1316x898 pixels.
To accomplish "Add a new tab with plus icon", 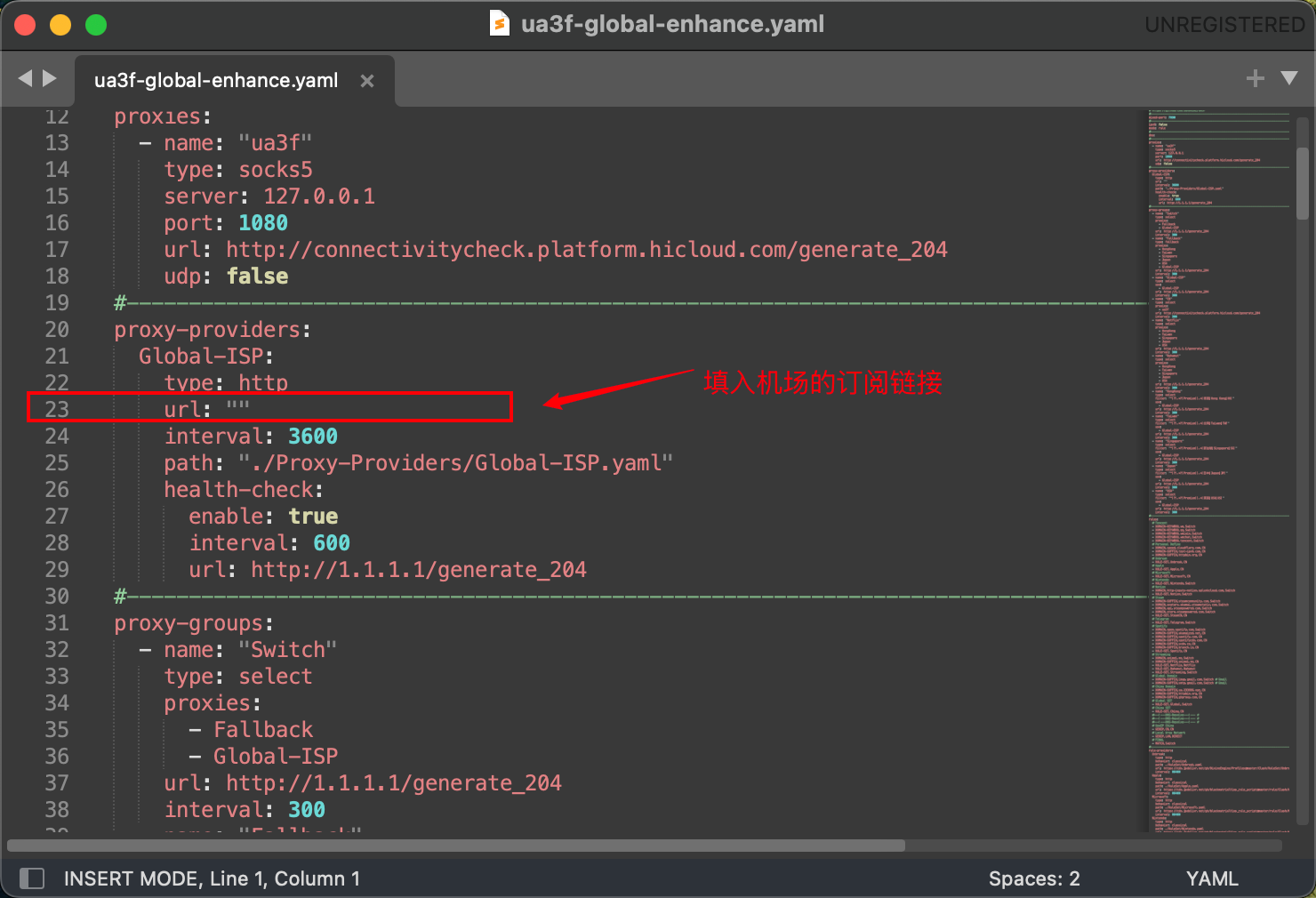I will point(1255,79).
